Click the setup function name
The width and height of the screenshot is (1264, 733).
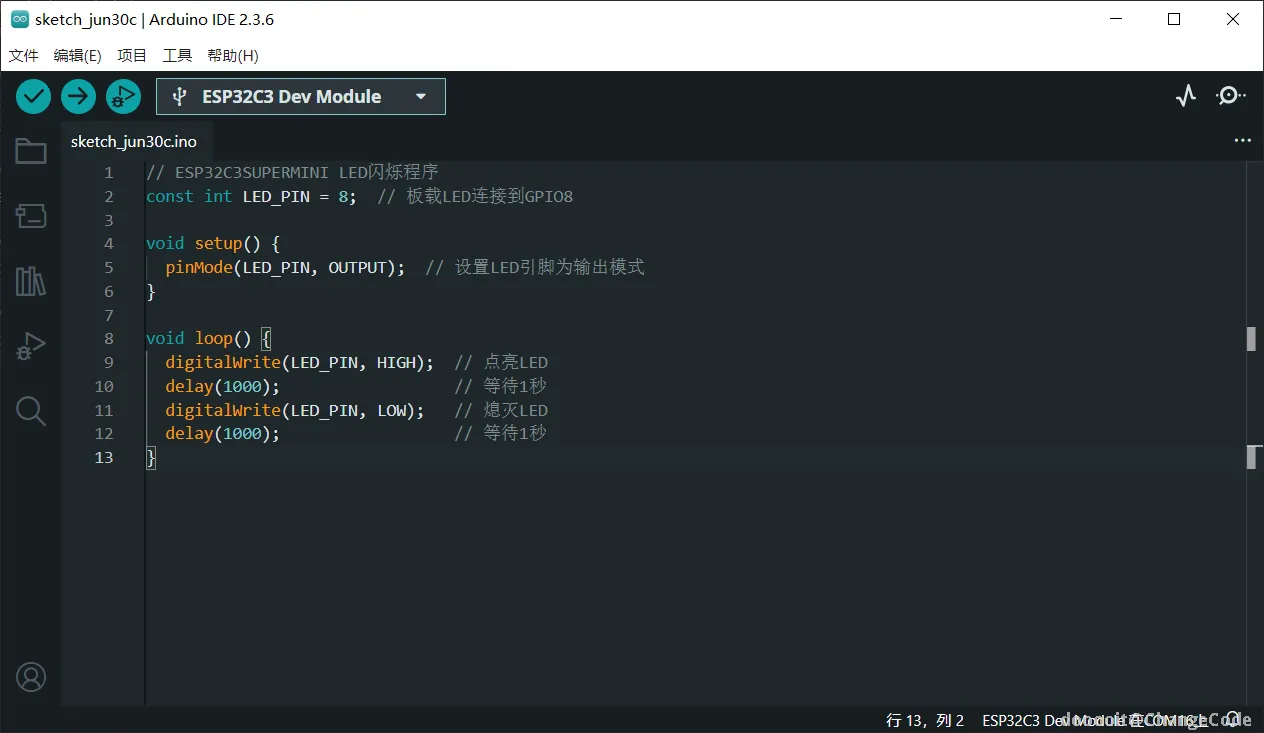[218, 243]
